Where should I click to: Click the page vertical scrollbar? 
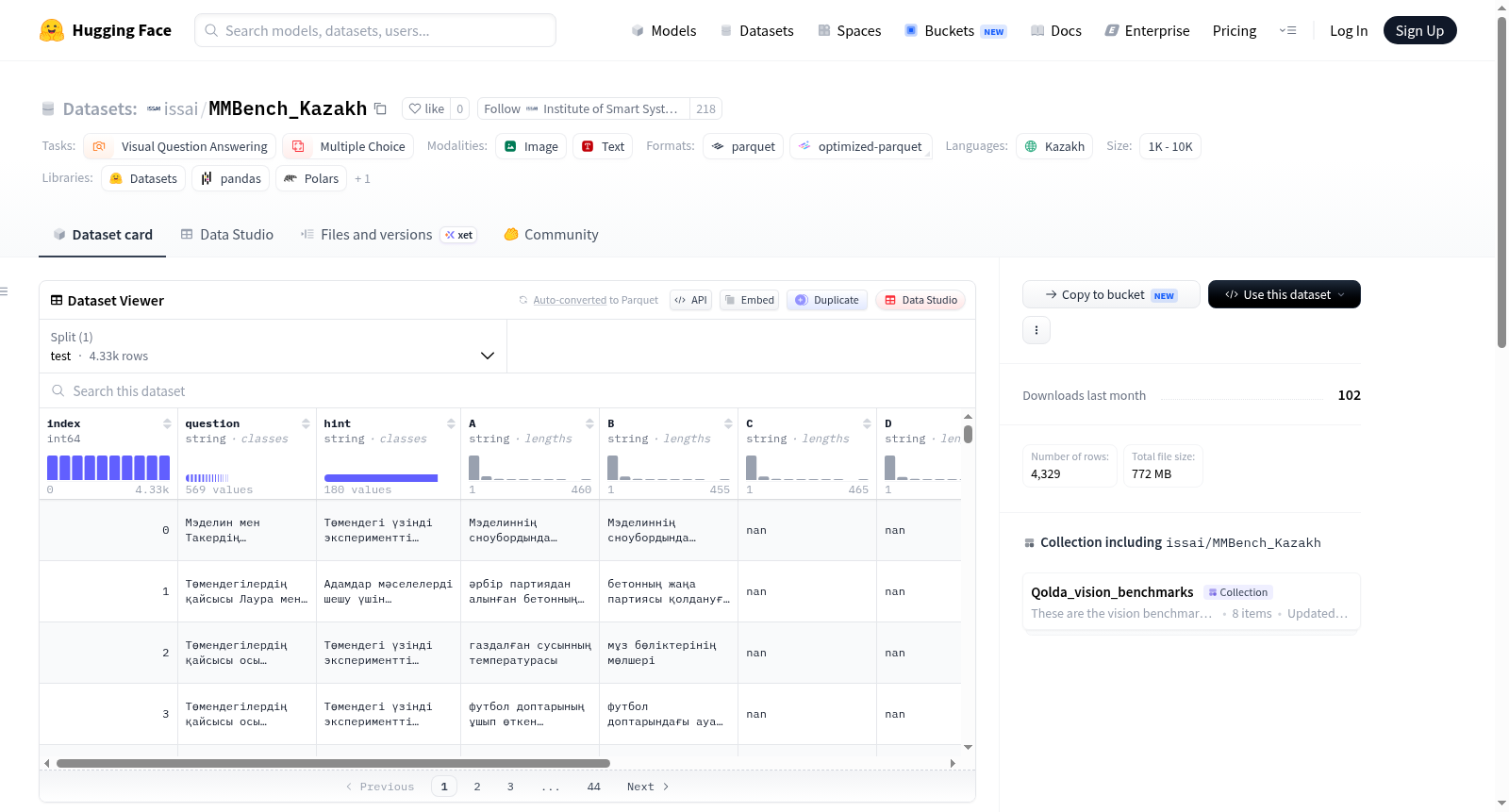[x=1501, y=183]
